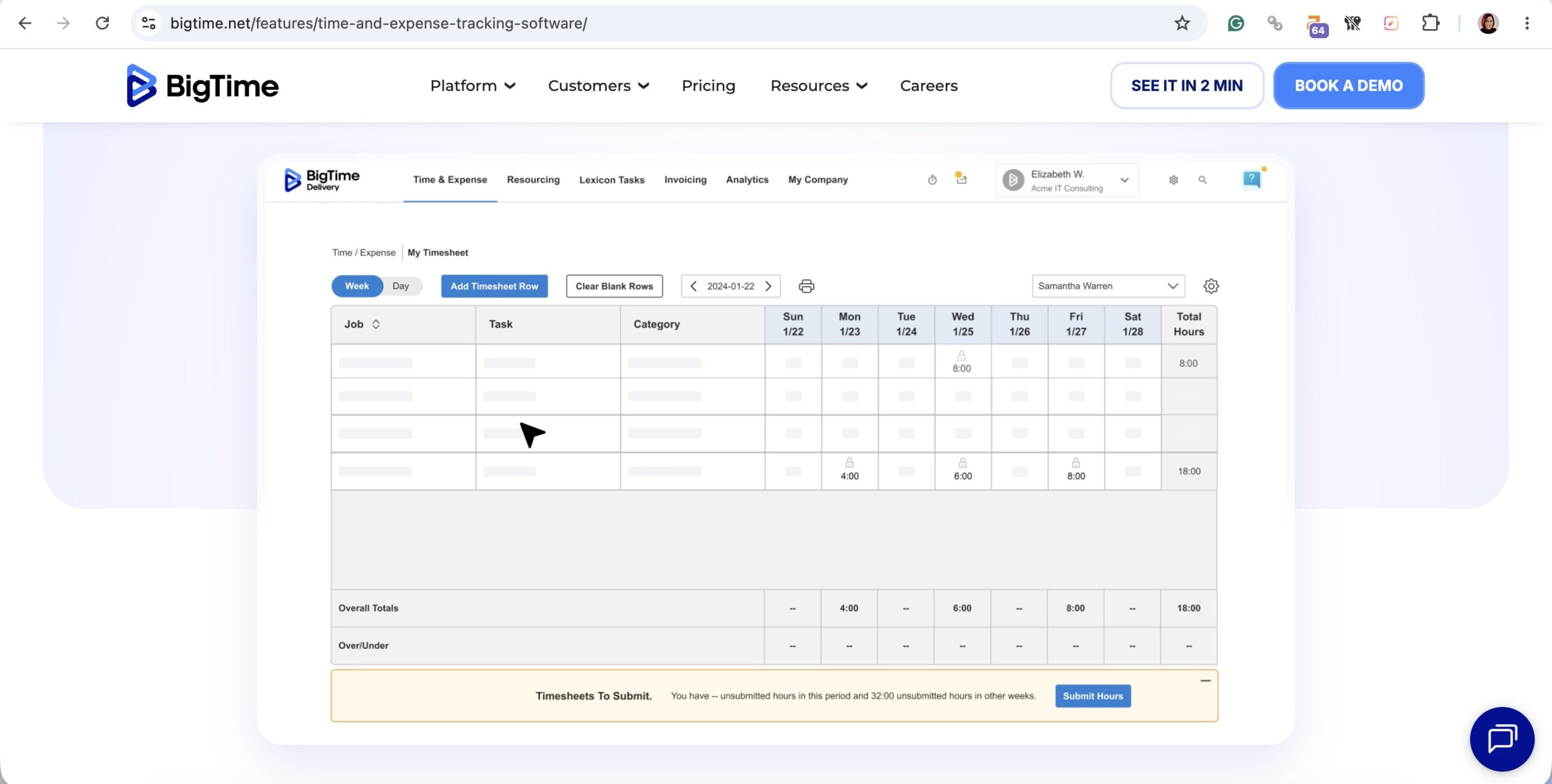Open timesheet settings gear beside Samantha Warren
Image resolution: width=1552 pixels, height=784 pixels.
[x=1211, y=286]
